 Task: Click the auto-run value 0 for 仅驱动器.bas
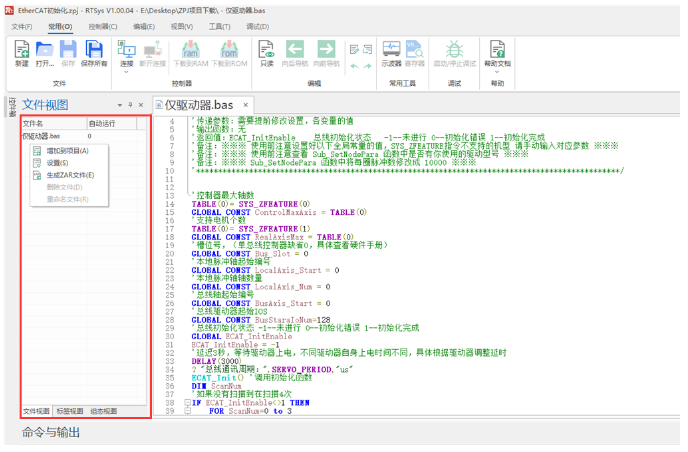90,136
